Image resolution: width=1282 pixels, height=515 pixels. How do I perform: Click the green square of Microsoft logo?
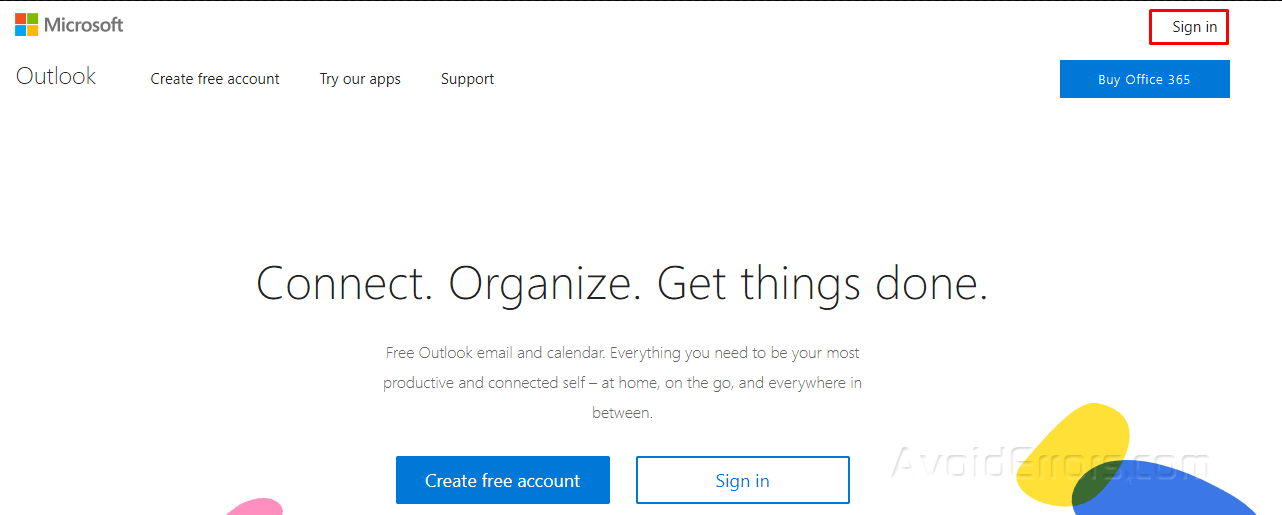pos(32,18)
